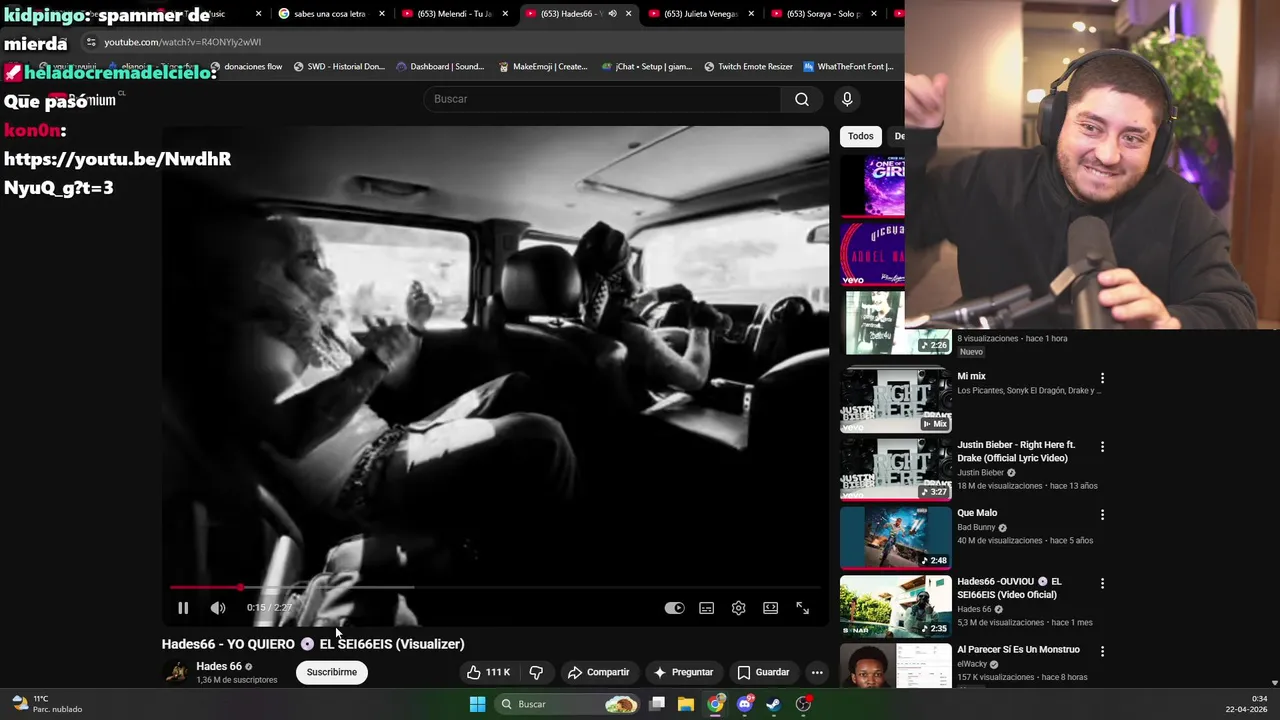Open the Que Malo video thumbnail

[x=896, y=536]
